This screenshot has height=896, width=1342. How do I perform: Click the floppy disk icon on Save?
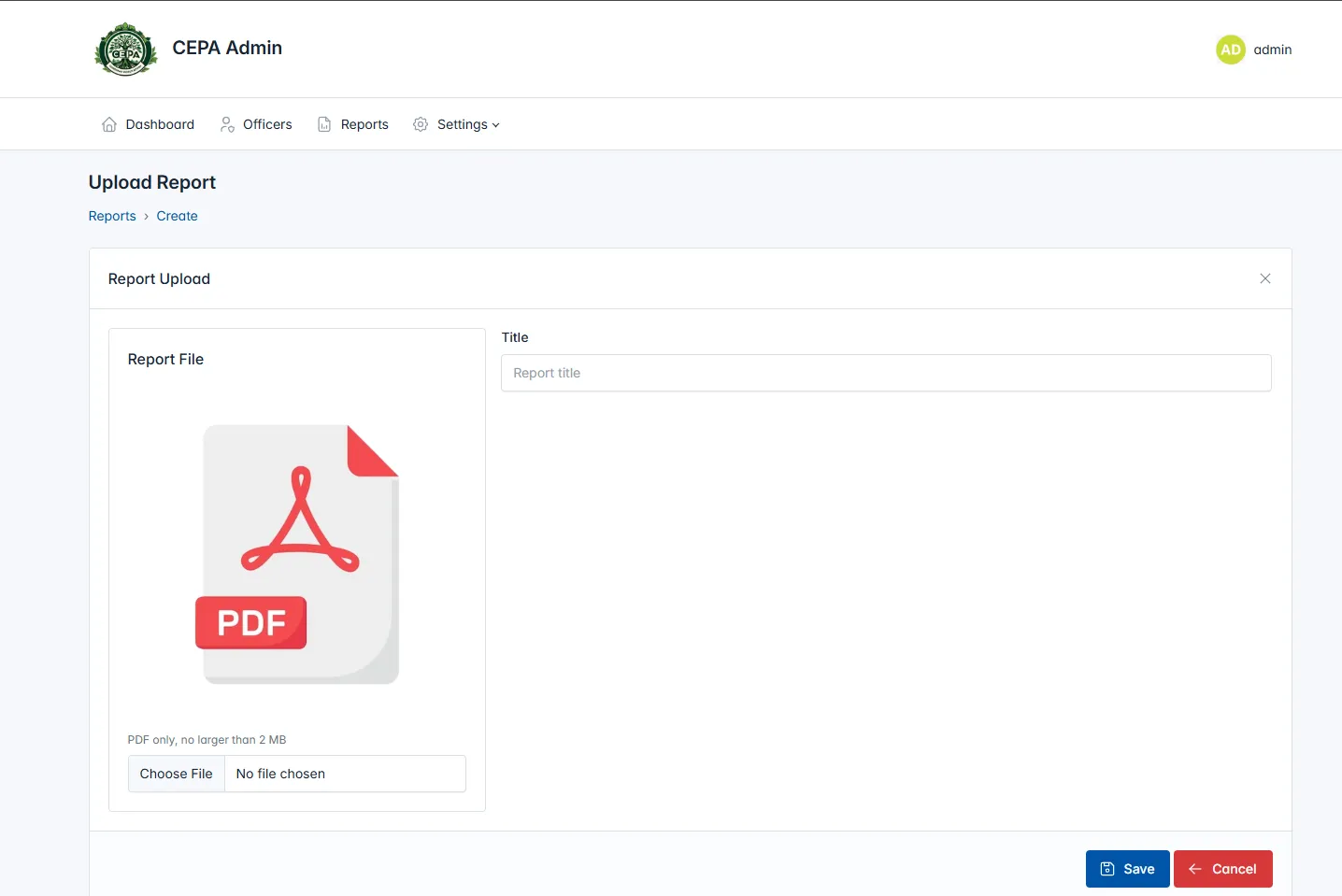tap(1107, 869)
